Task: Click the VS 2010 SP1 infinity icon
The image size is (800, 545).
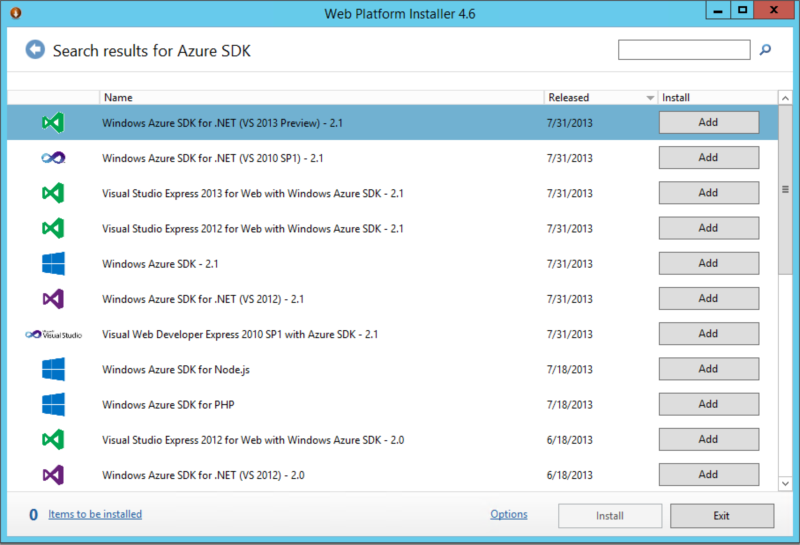Action: tap(53, 158)
